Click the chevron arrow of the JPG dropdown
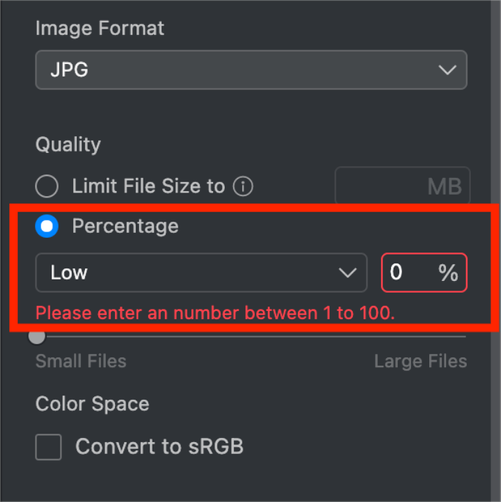 [447, 70]
